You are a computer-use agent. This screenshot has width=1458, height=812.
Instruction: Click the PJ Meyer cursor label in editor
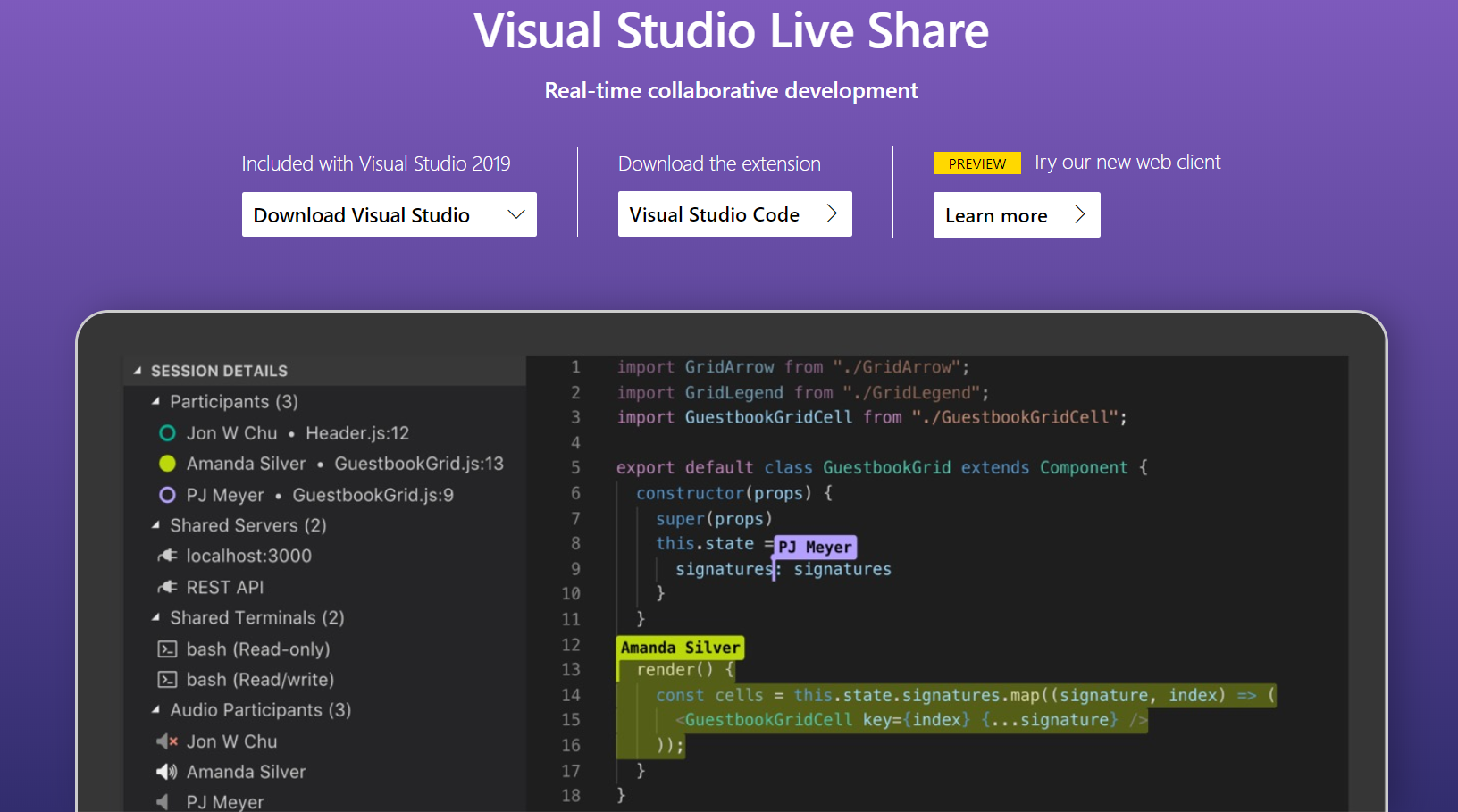pyautogui.click(x=815, y=547)
